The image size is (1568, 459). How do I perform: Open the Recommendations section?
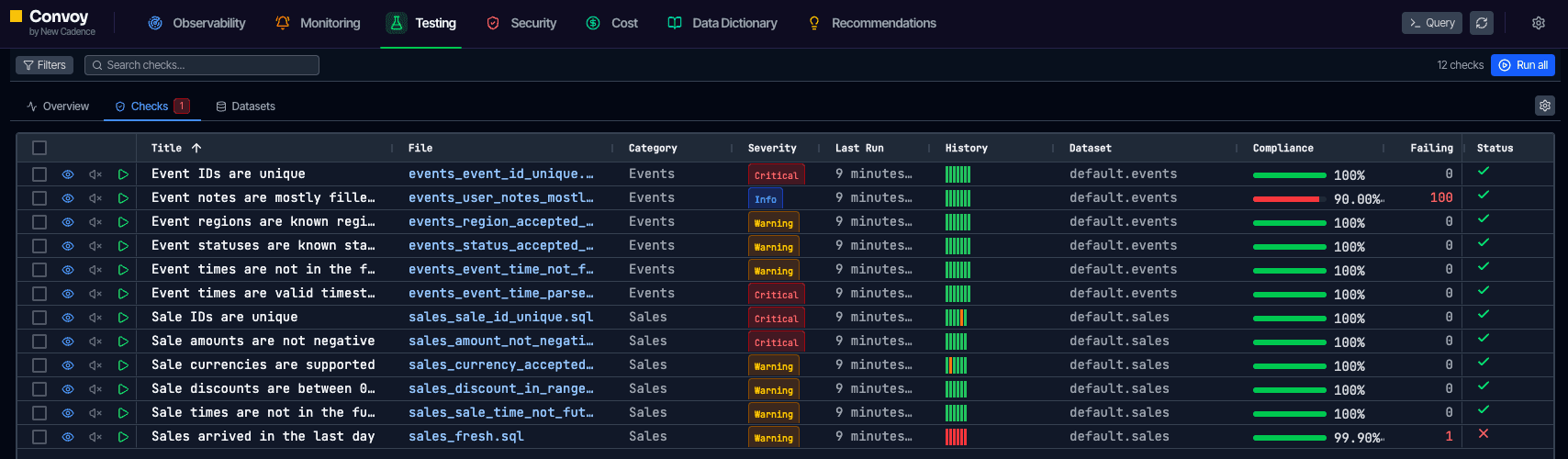[872, 23]
